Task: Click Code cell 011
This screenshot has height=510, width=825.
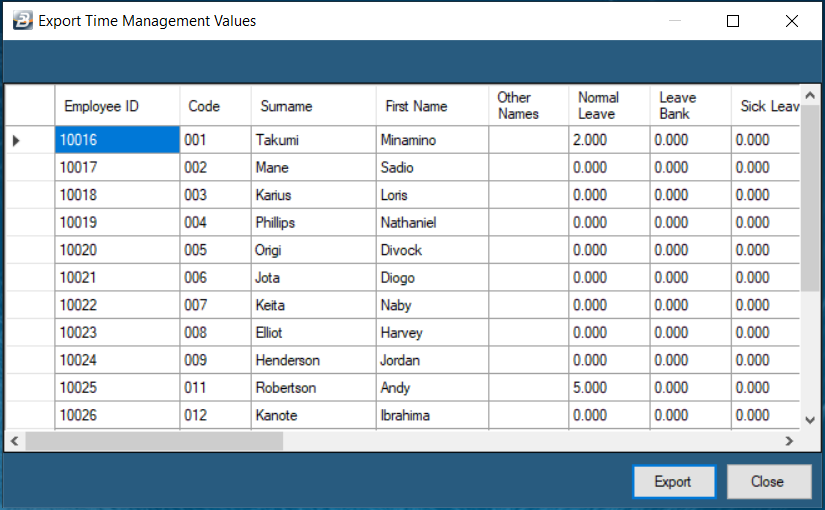Action: 215,387
